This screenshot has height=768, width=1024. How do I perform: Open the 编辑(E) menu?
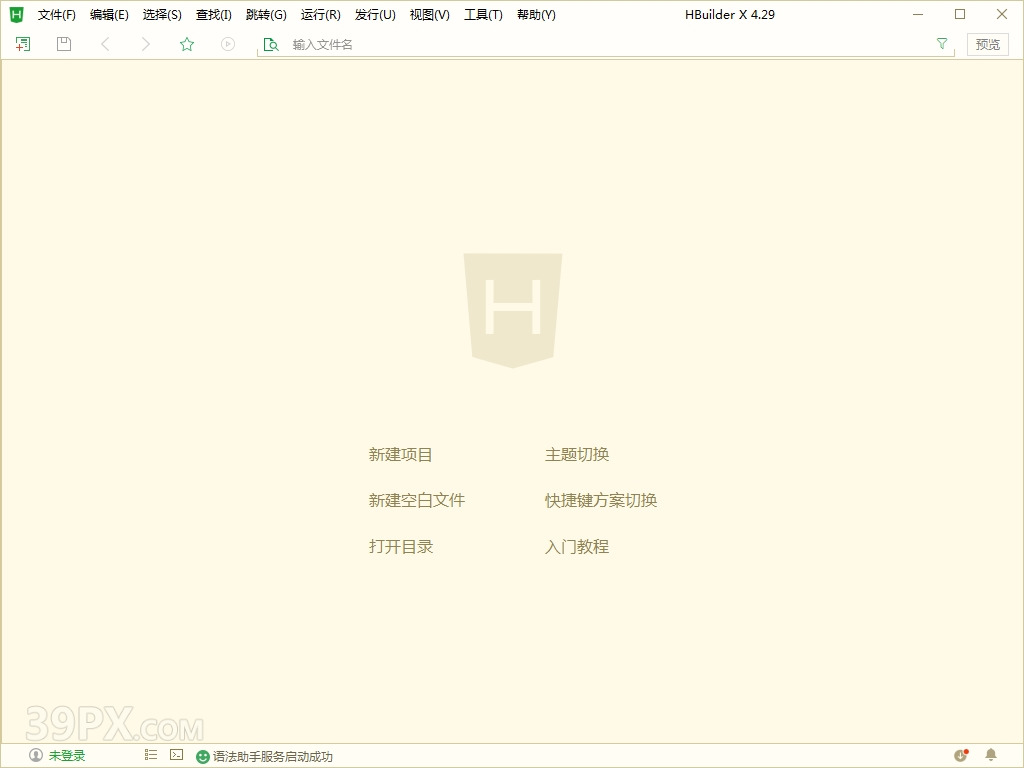[x=109, y=14]
